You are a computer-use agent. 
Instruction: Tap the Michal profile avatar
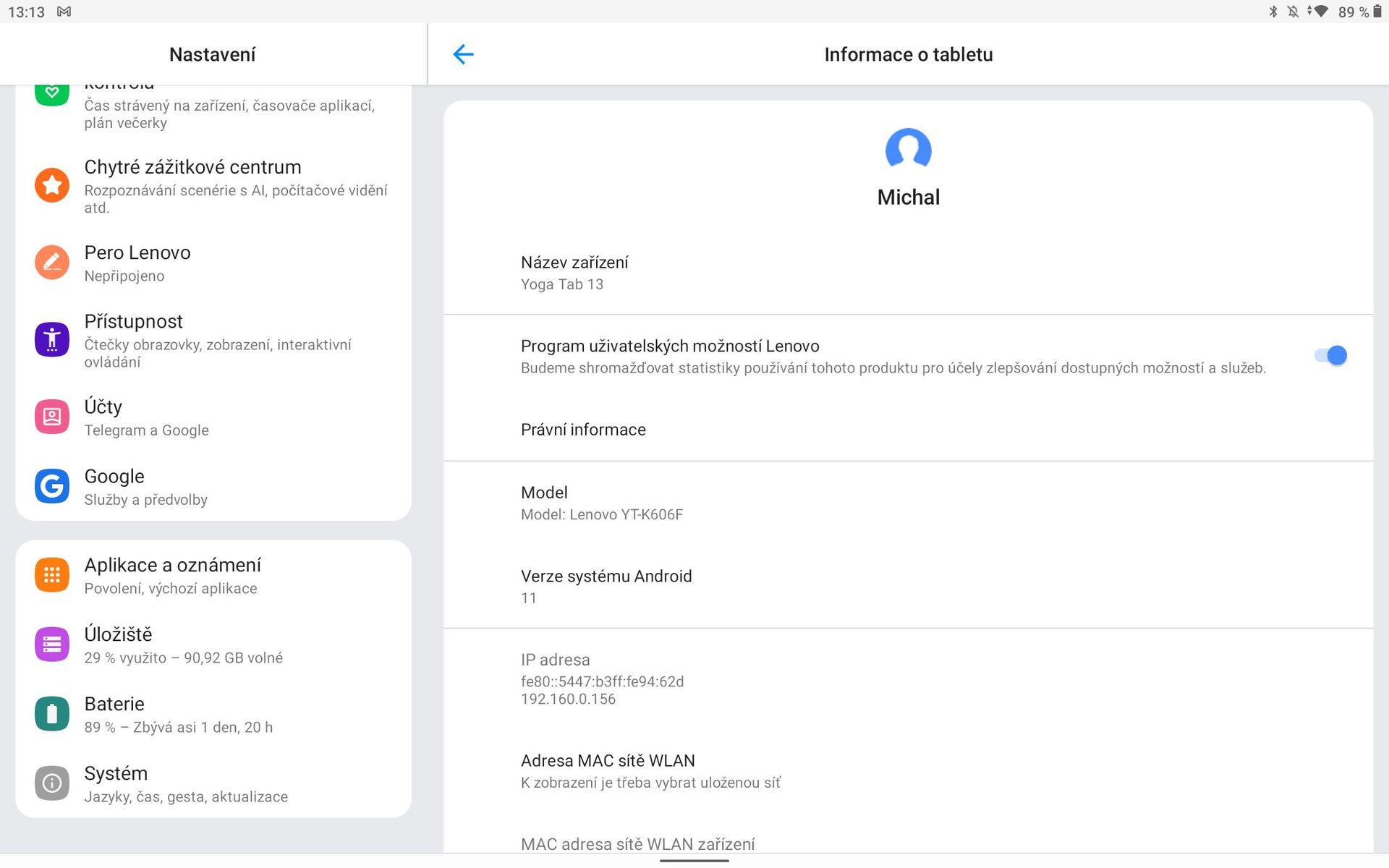[x=908, y=150]
